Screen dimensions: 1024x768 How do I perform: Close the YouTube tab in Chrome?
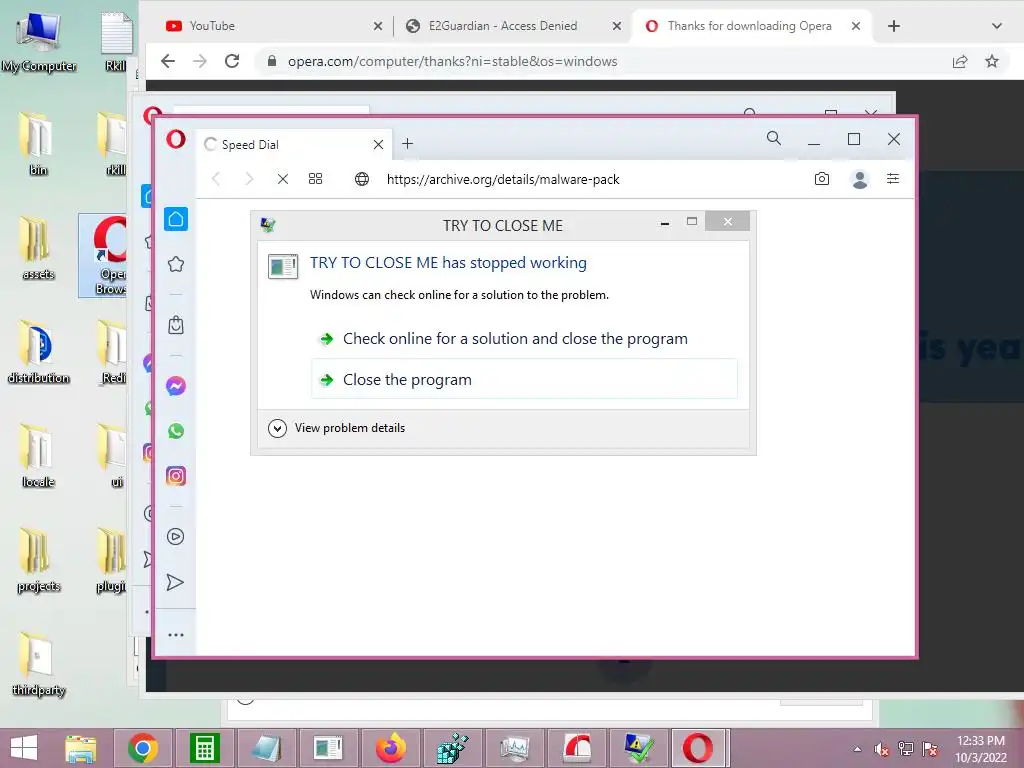click(378, 26)
